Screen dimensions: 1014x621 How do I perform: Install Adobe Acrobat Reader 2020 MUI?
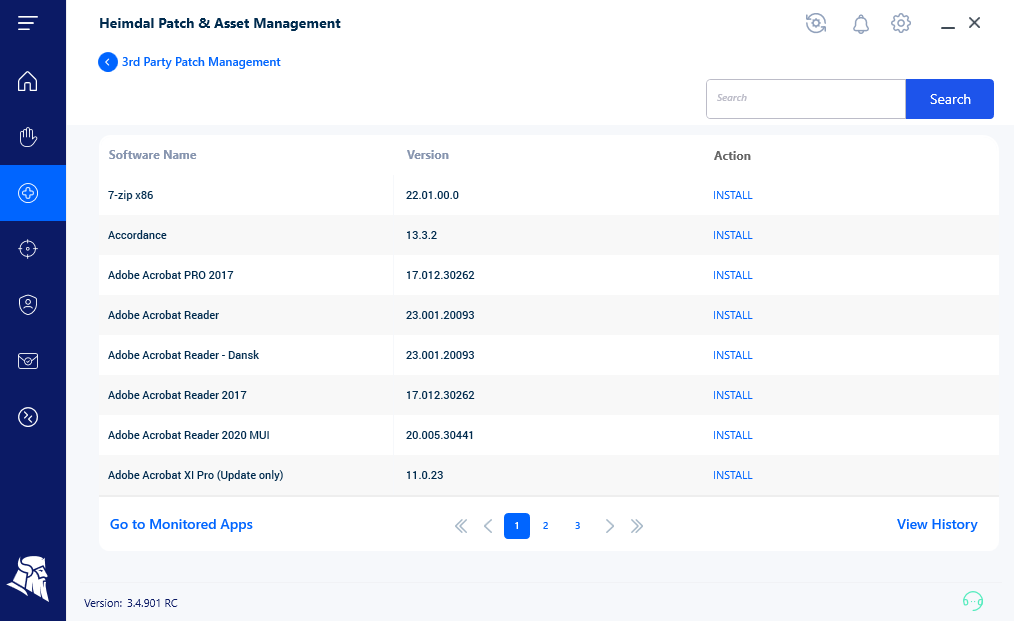(x=733, y=435)
